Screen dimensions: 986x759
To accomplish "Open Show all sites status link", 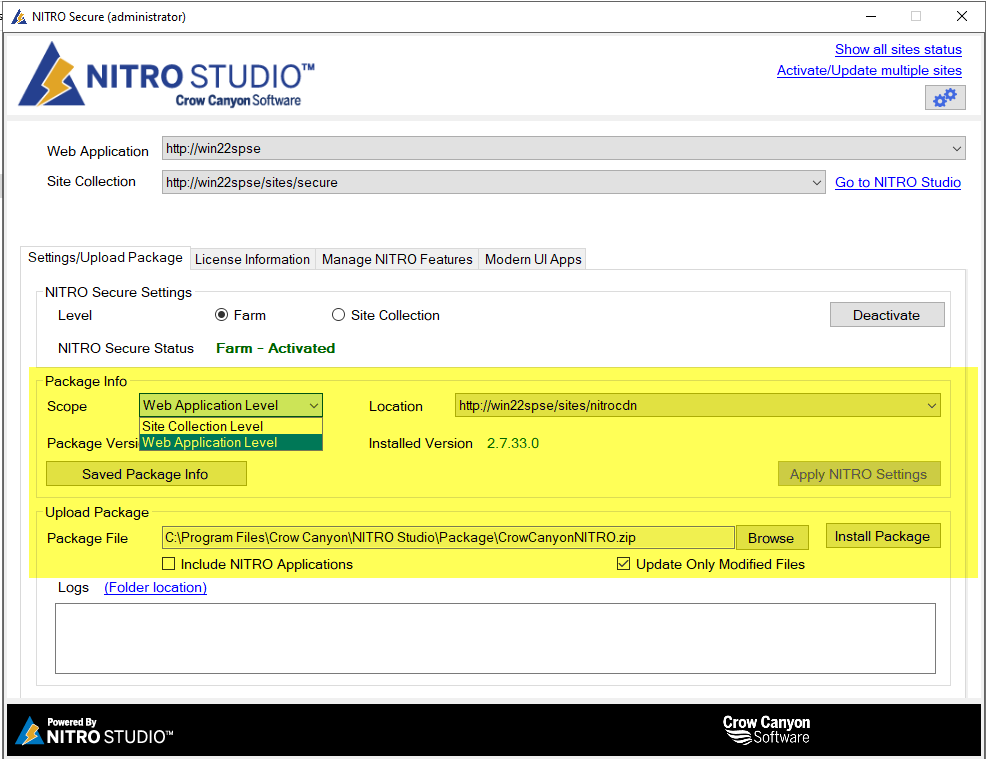I will 898,50.
